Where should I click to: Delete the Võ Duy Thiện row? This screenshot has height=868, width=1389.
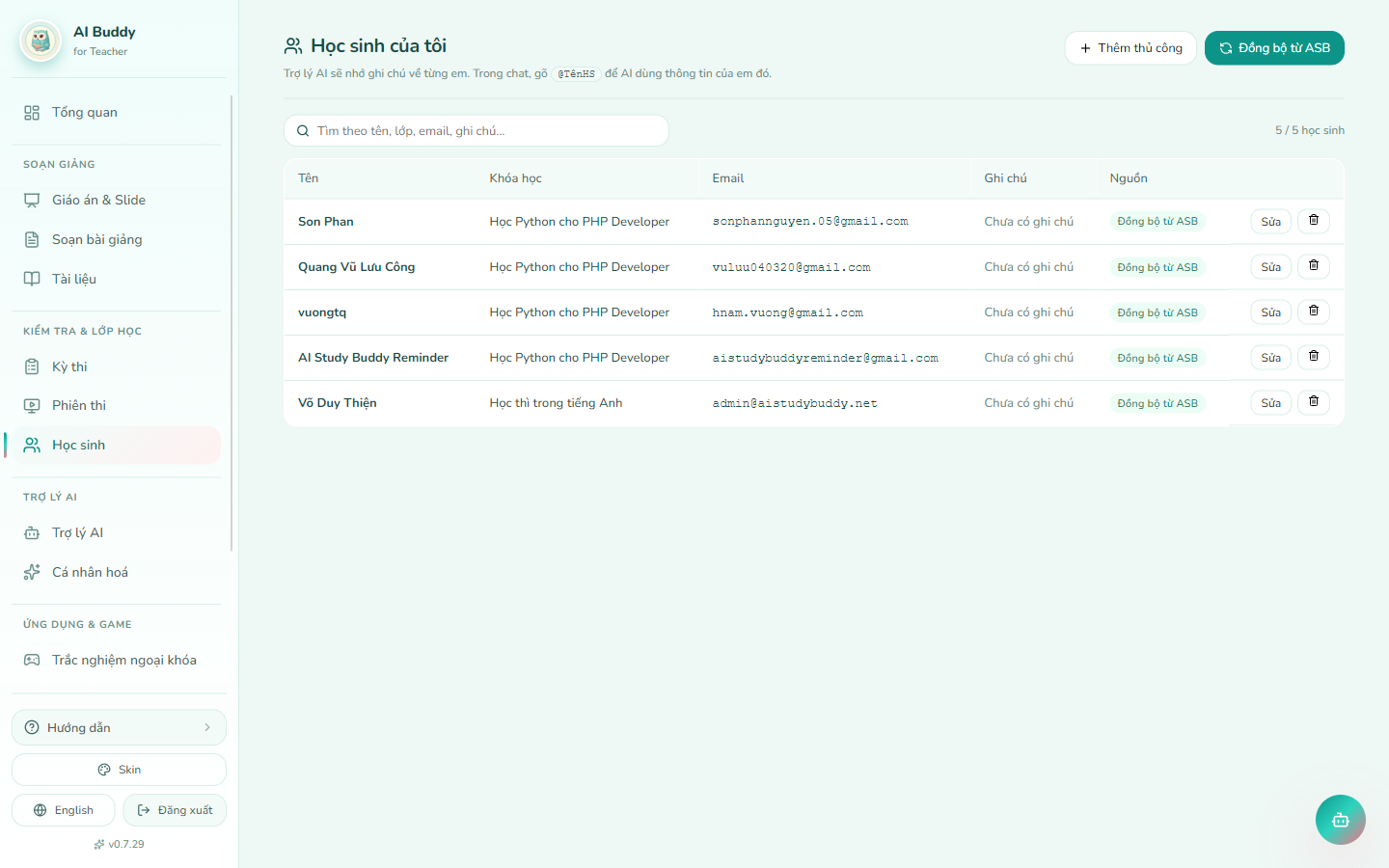1314,402
